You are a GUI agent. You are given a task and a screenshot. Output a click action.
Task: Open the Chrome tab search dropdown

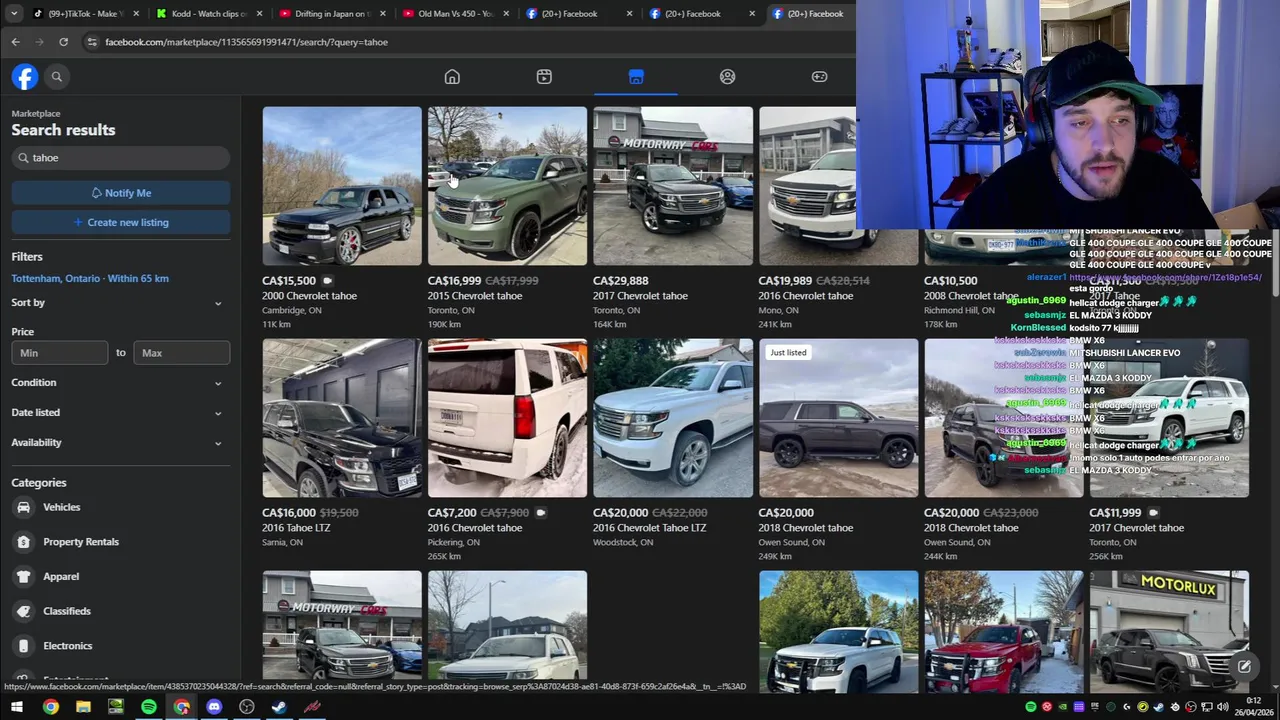(x=13, y=13)
